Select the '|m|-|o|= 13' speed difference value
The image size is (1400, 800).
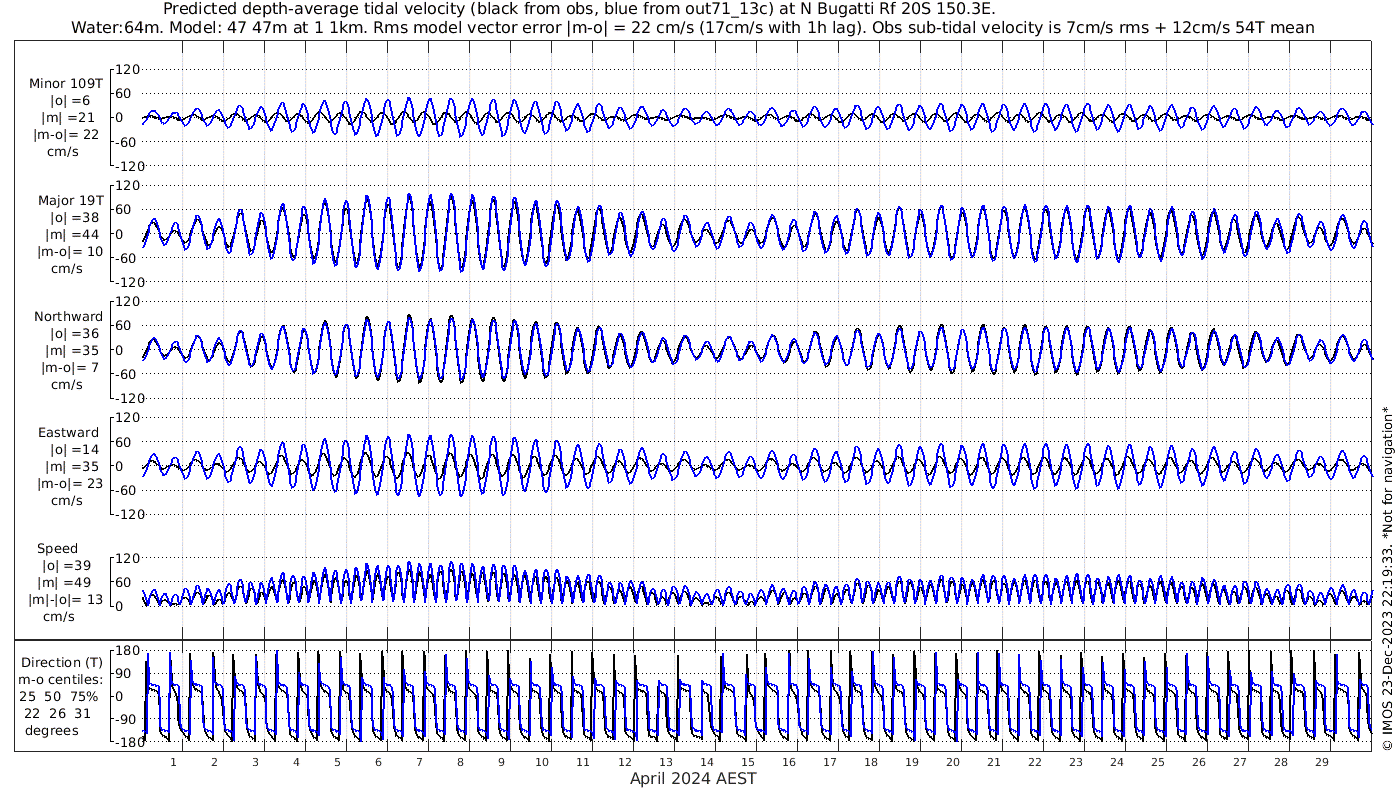68,600
